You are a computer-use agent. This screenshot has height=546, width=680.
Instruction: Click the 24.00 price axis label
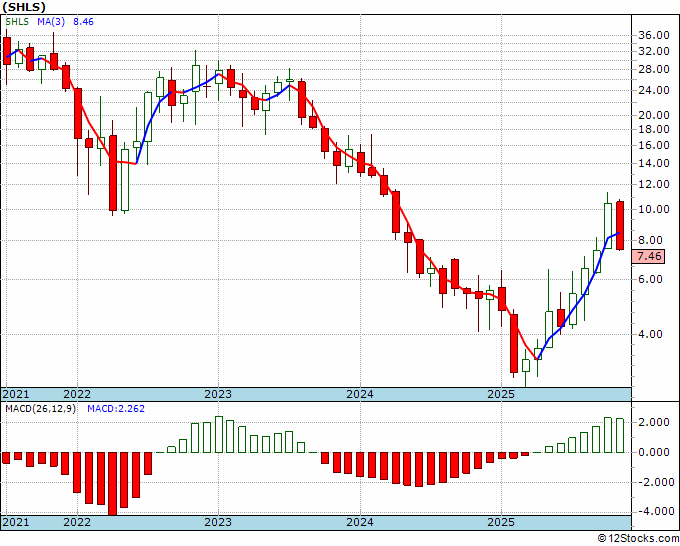click(654, 90)
